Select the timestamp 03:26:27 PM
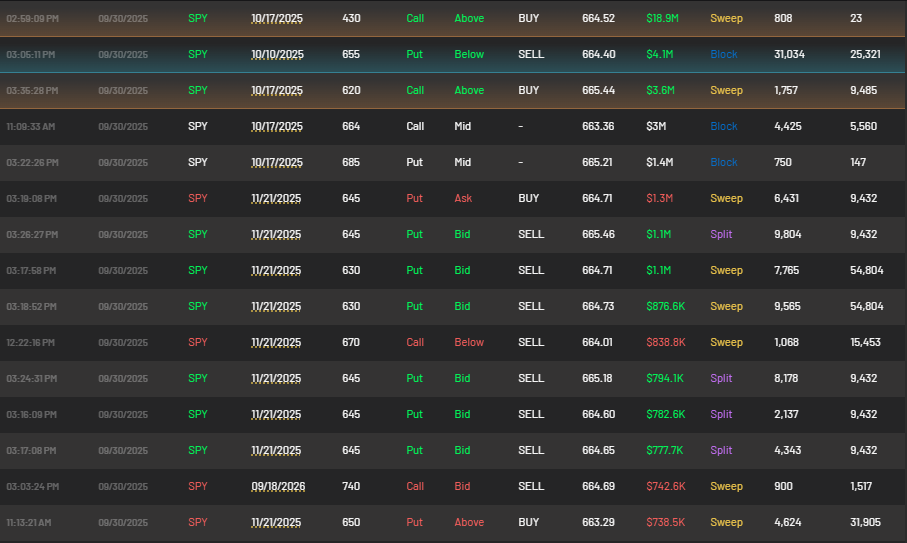 point(32,234)
